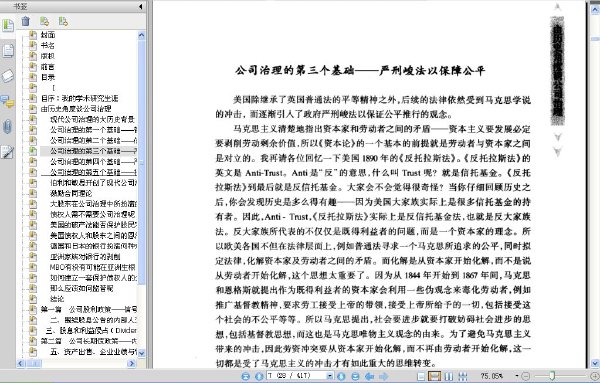This screenshot has height=383, width=600.
Task: Click the 75.05% zoom value
Action: (492, 376)
